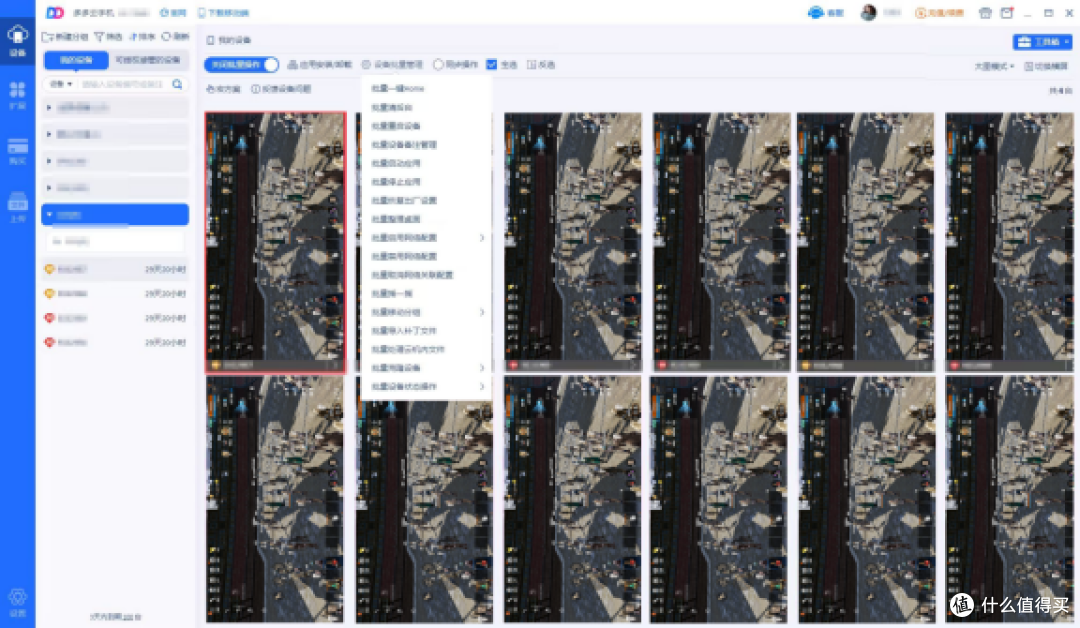Click the 我的设备 breadcrumb label
This screenshot has width=1080, height=628.
pyautogui.click(x=234, y=40)
